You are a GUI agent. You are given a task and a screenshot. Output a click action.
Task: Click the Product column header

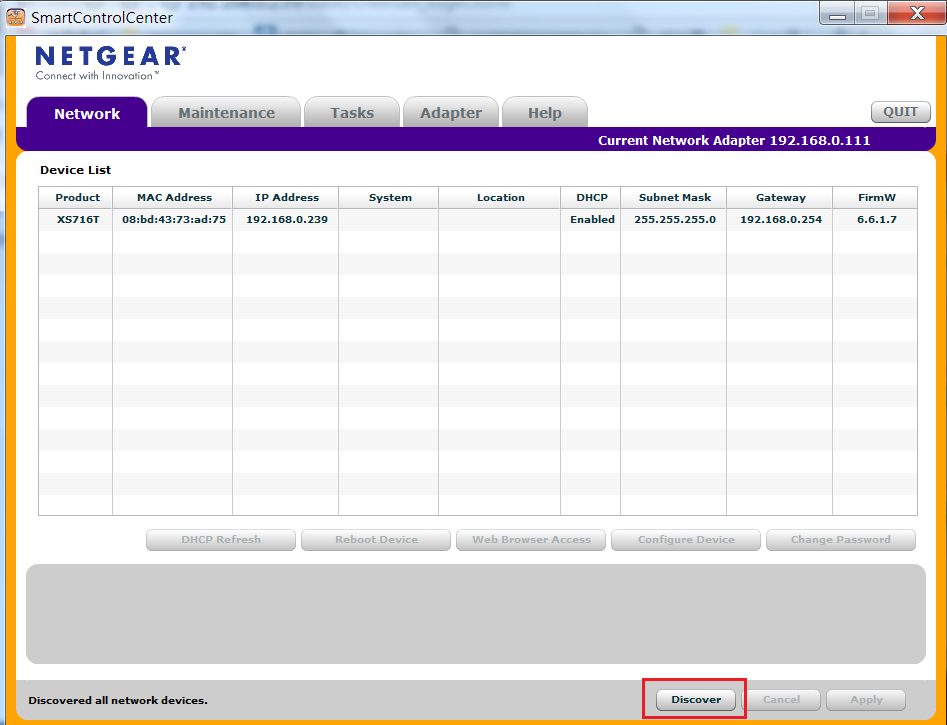(76, 198)
